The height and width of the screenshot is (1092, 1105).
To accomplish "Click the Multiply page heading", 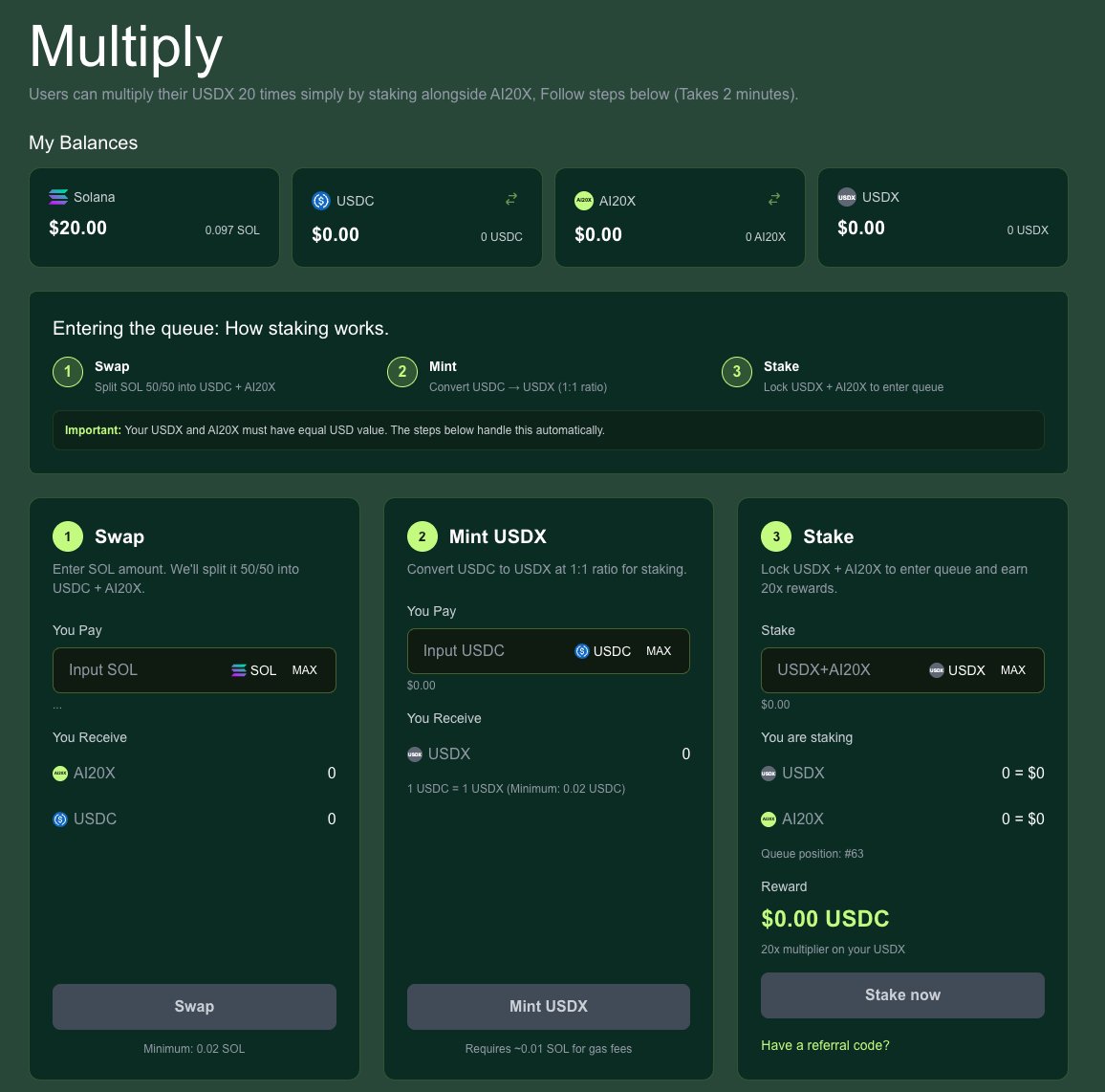I will coord(125,47).
